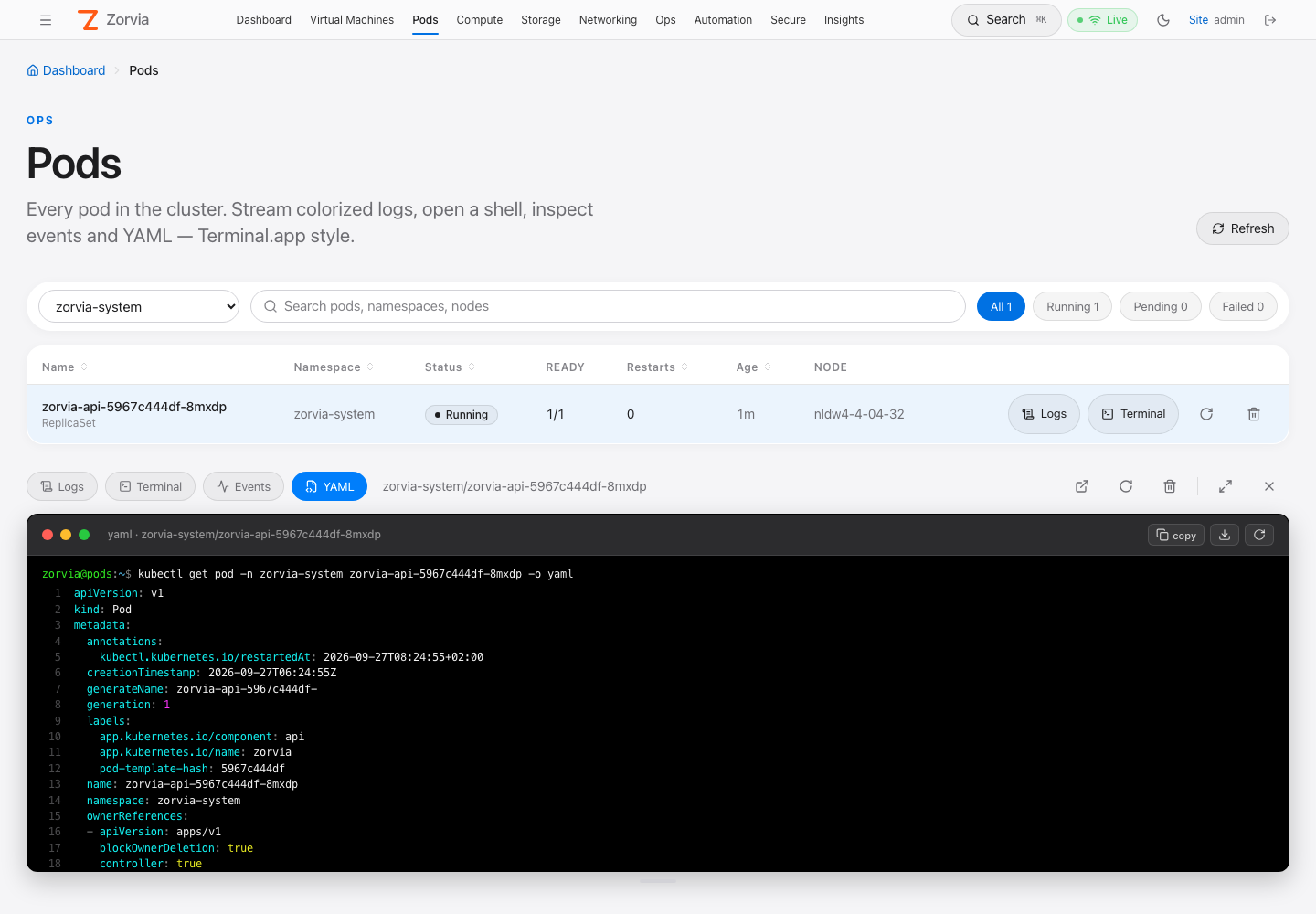Open Virtual Machines in navigation

coord(352,20)
